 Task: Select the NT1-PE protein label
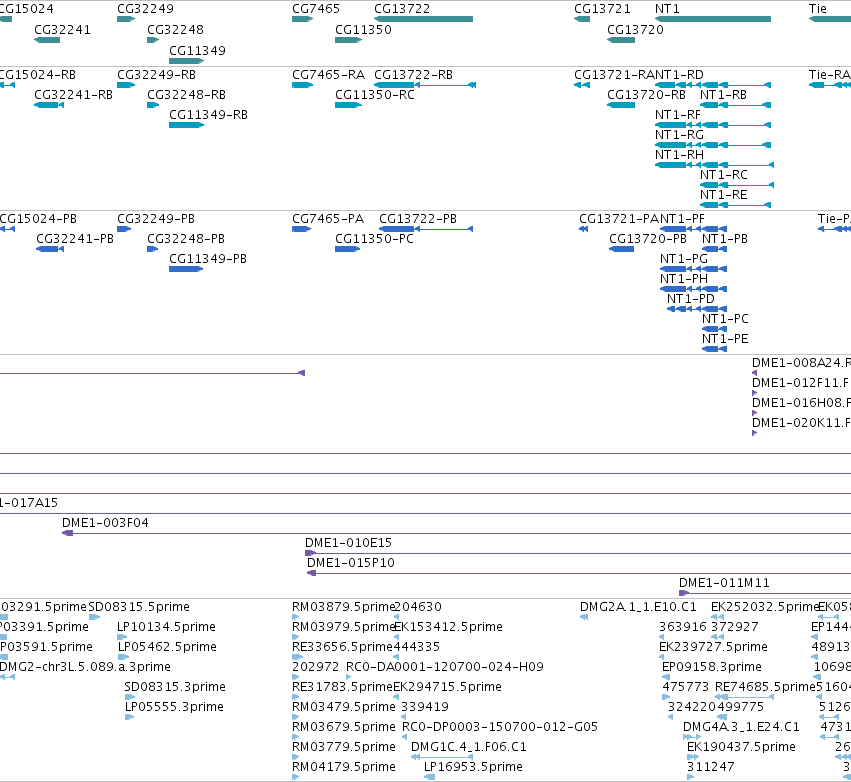click(726, 339)
